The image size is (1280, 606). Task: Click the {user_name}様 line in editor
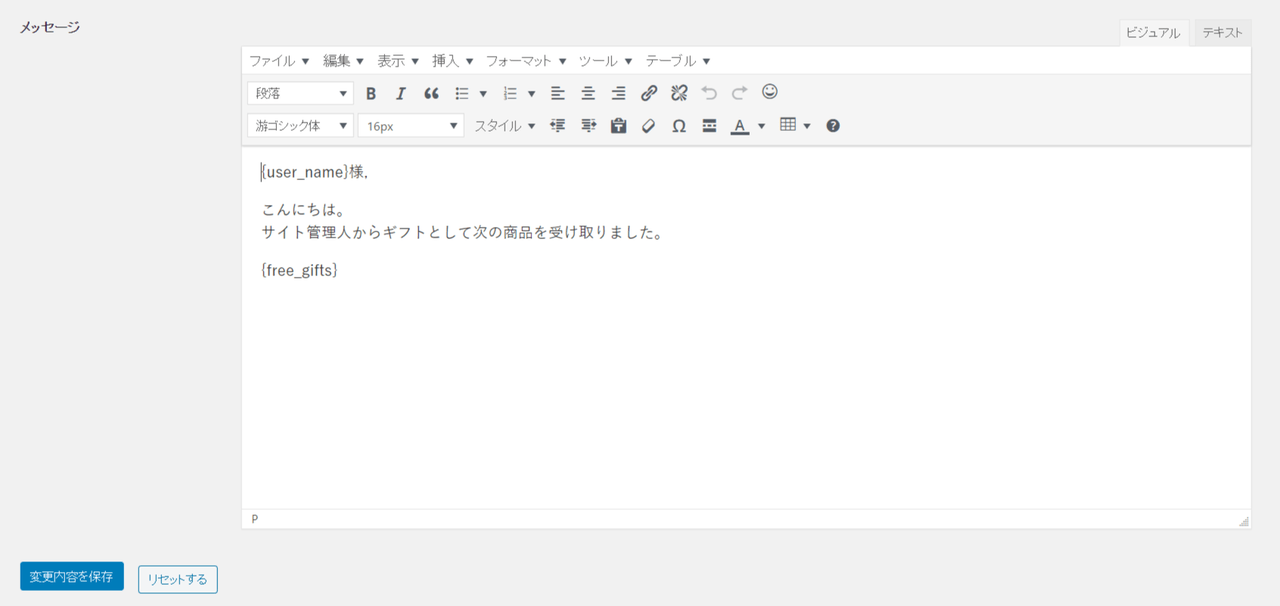pos(315,172)
